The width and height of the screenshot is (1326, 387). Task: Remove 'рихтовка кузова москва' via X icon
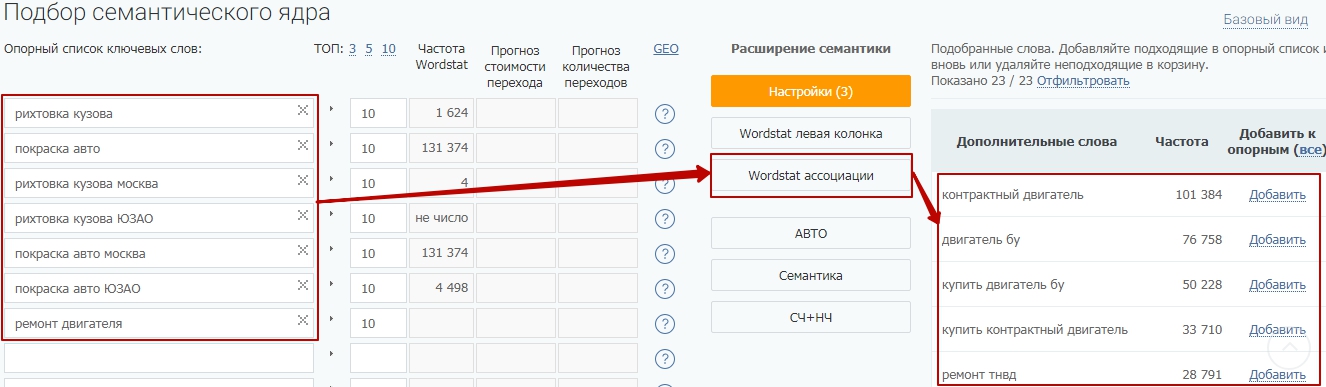302,180
